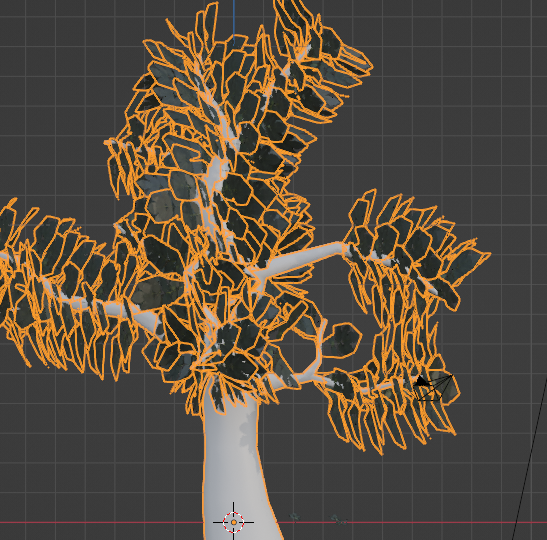
Task: Select the isolated single leaf beside curved branch
Action: [342, 340]
